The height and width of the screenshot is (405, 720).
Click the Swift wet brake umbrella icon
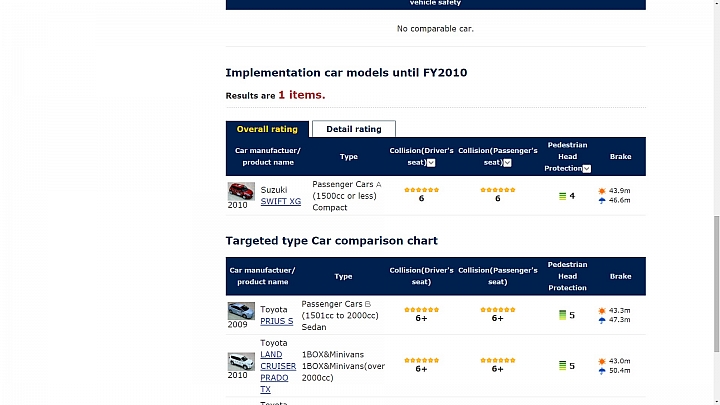(x=602, y=200)
